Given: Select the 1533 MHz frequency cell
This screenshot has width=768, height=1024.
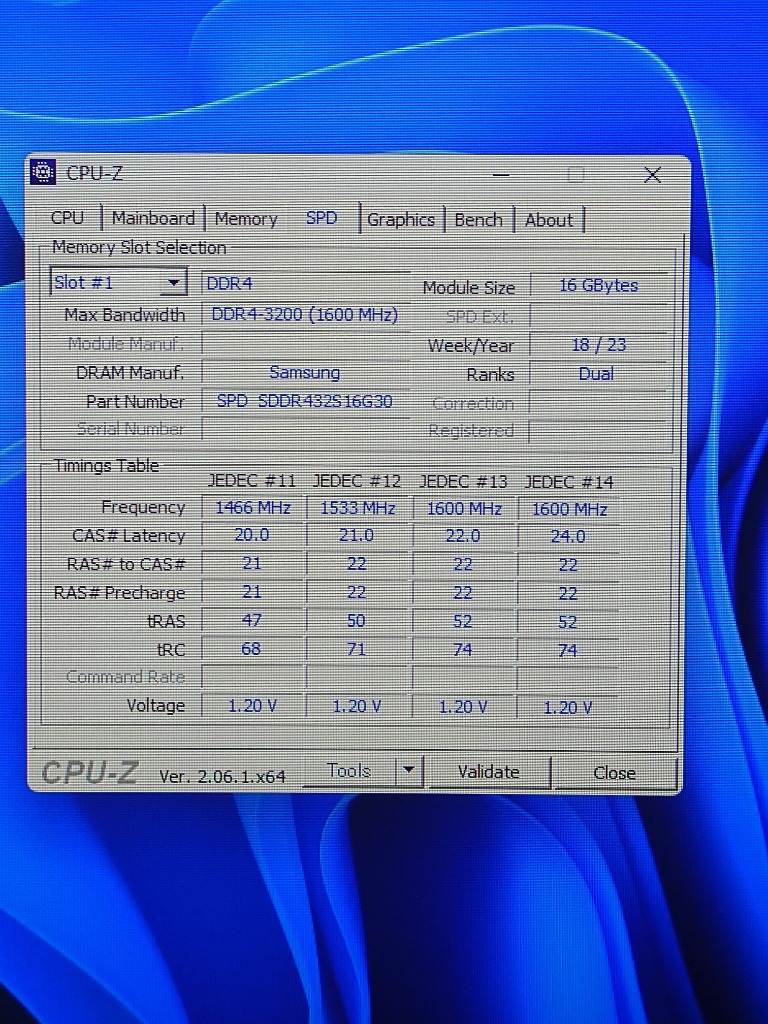Looking at the screenshot, I should click(x=358, y=508).
